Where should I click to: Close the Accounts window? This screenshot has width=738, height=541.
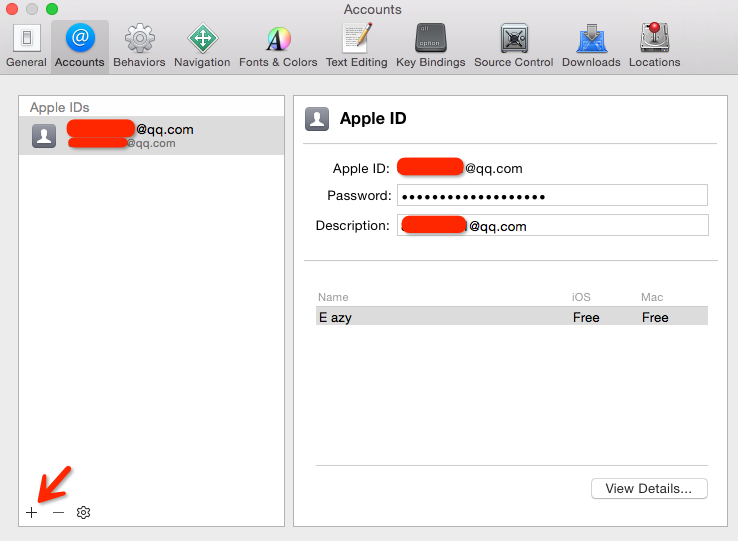[x=12, y=9]
